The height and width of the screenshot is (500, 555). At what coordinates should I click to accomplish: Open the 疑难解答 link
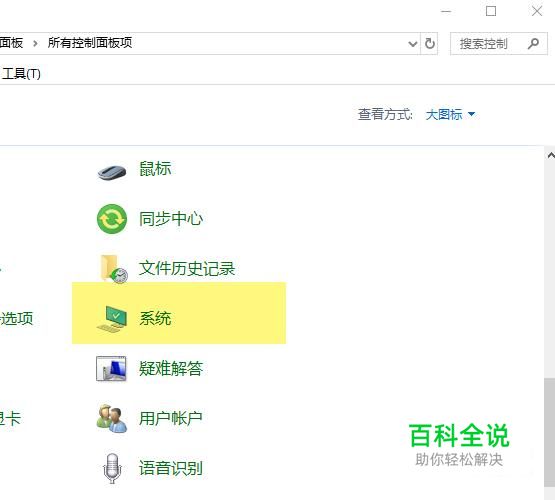171,368
